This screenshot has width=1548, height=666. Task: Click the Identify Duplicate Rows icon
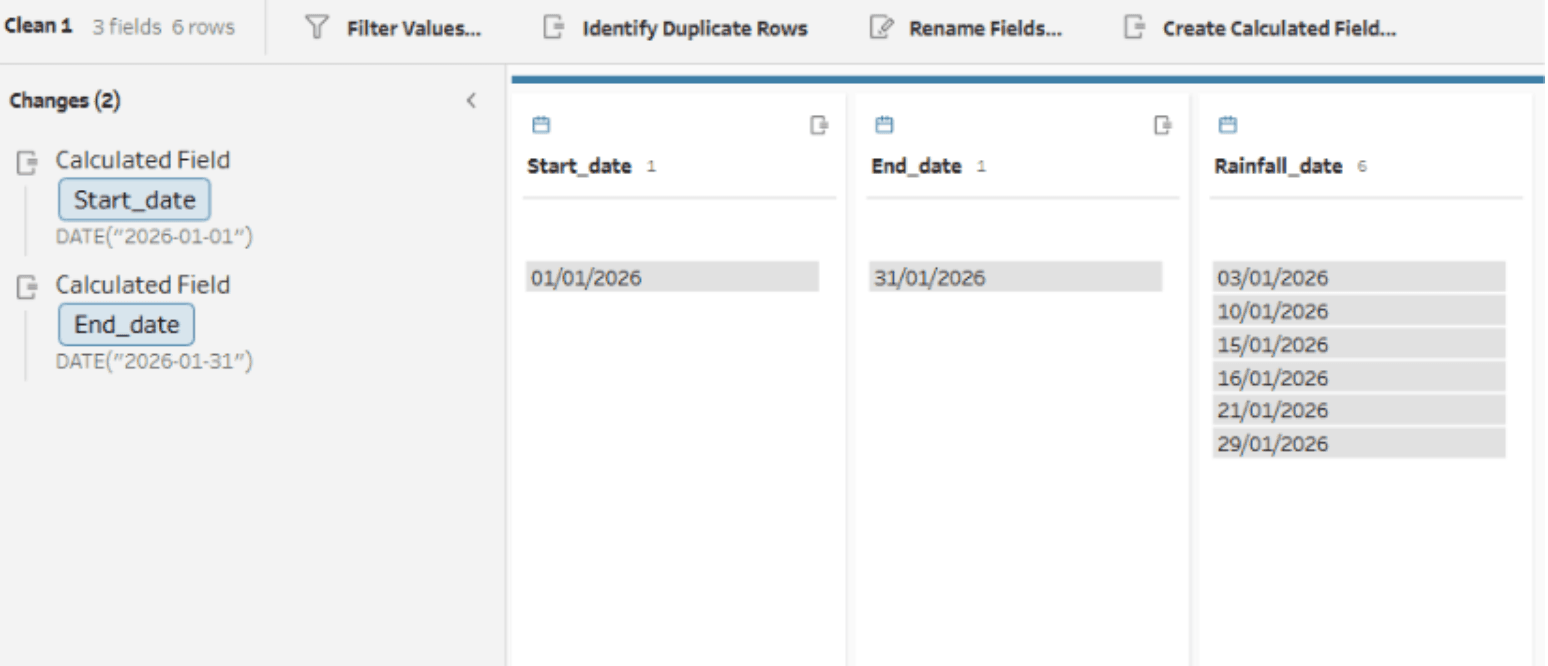coord(553,28)
